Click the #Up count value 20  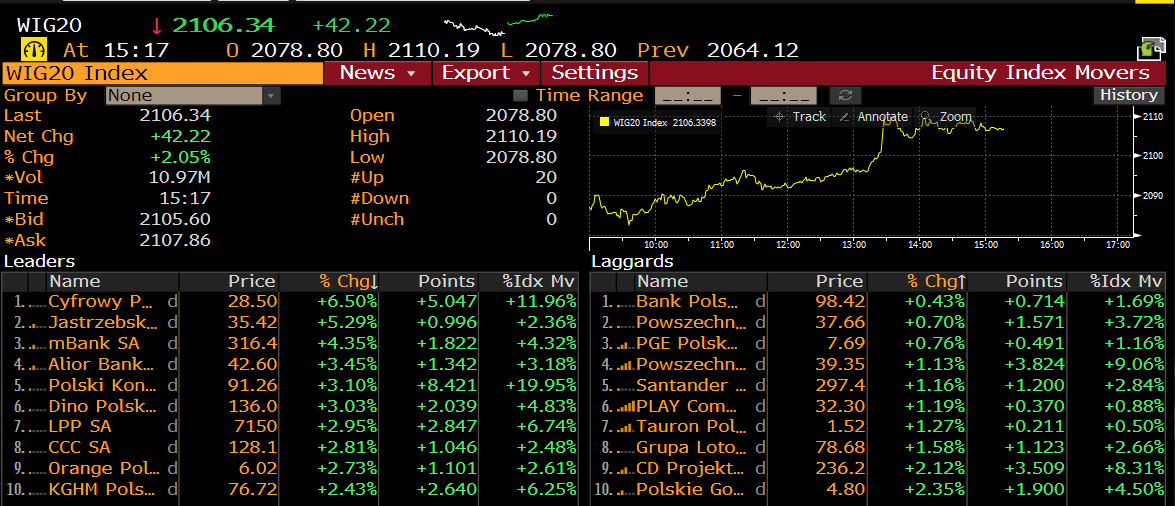(x=546, y=177)
